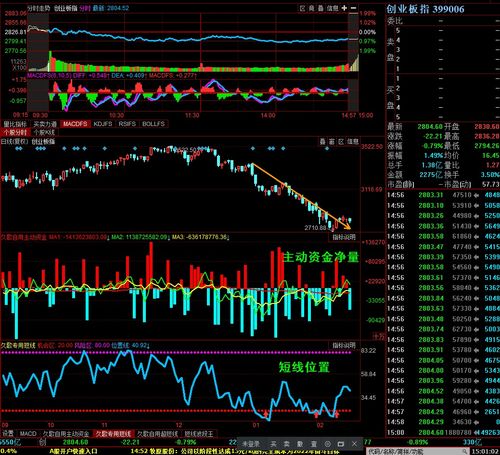500x455 pixels.
Task: Open the 个股分时 tab
Action: (16, 132)
